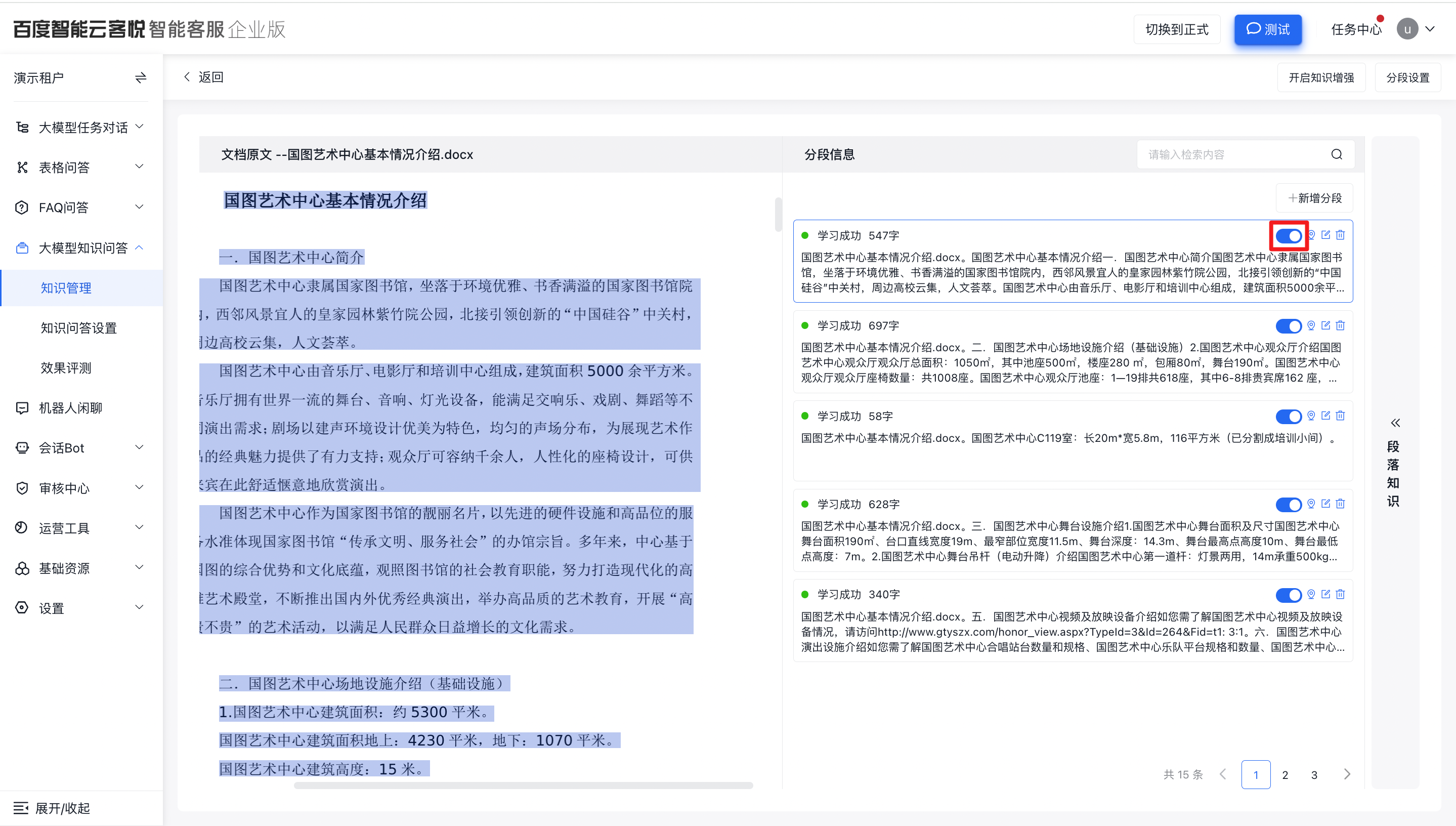Click the 设置 gear icon in sidebar
Image resolution: width=1456 pixels, height=826 pixels.
tap(22, 608)
